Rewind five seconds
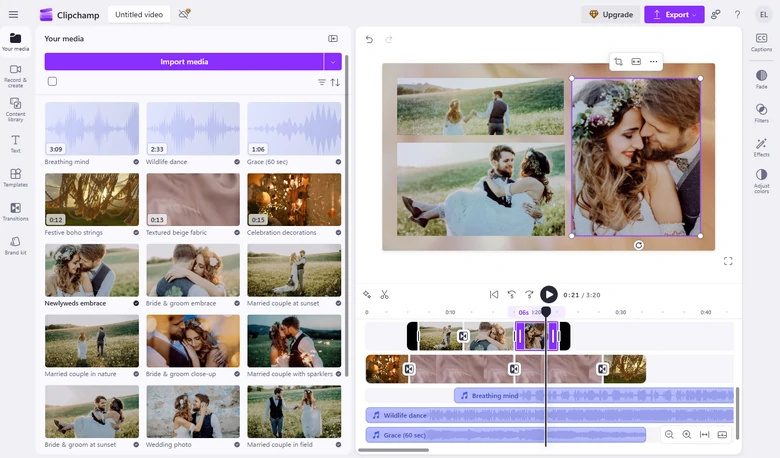780x458 pixels. click(x=511, y=294)
